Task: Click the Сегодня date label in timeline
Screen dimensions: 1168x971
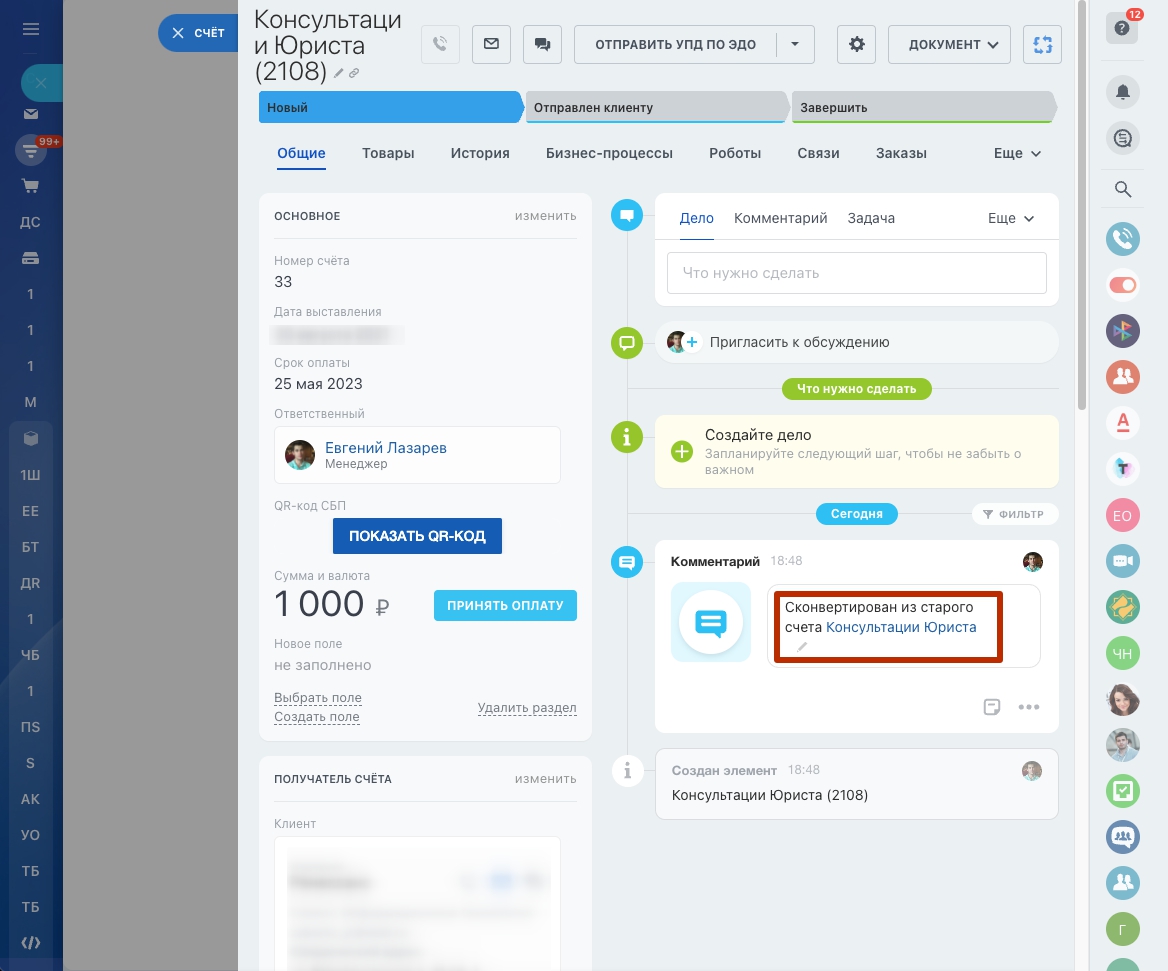Action: pyautogui.click(x=857, y=514)
